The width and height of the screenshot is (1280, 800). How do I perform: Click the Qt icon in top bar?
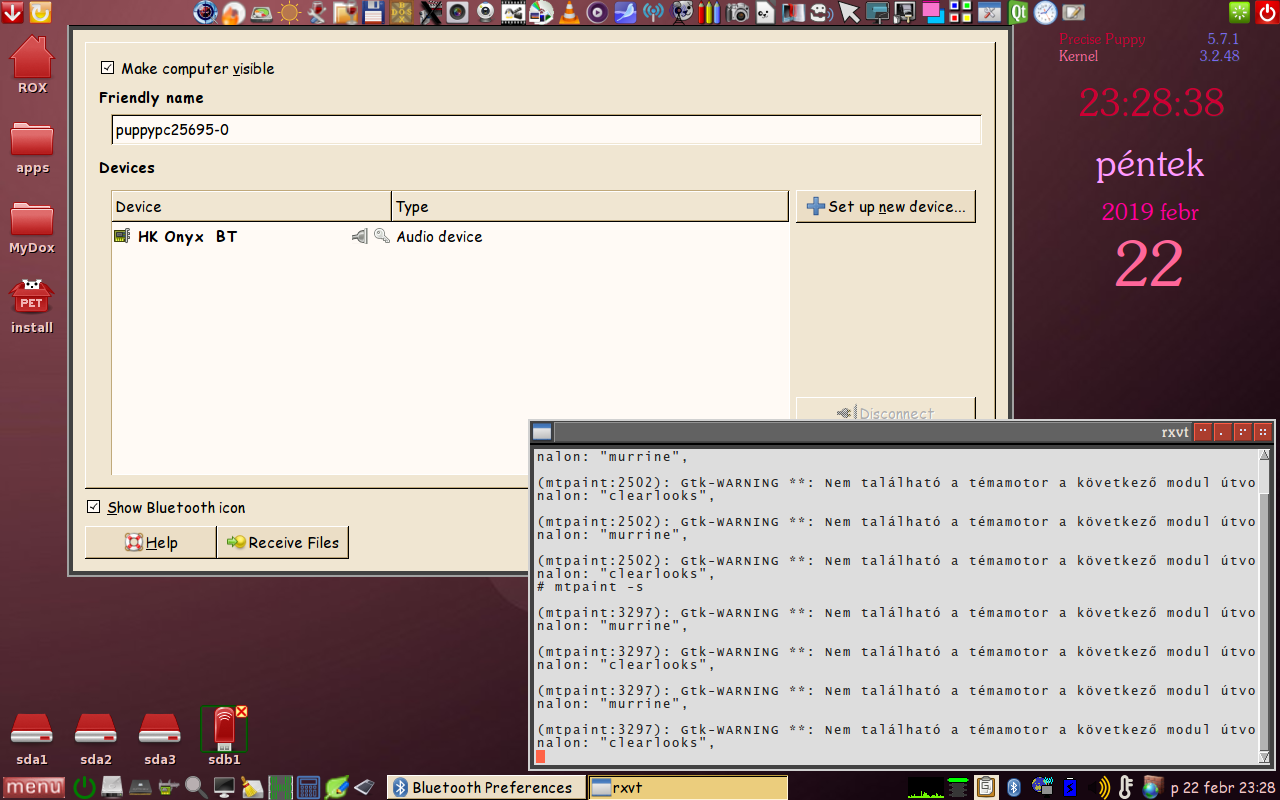(x=1019, y=12)
